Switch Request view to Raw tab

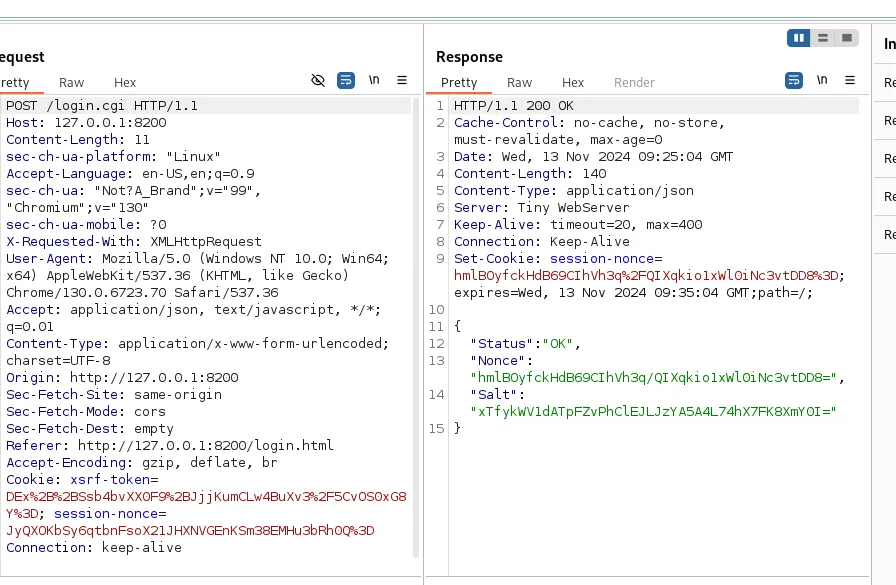tap(71, 83)
